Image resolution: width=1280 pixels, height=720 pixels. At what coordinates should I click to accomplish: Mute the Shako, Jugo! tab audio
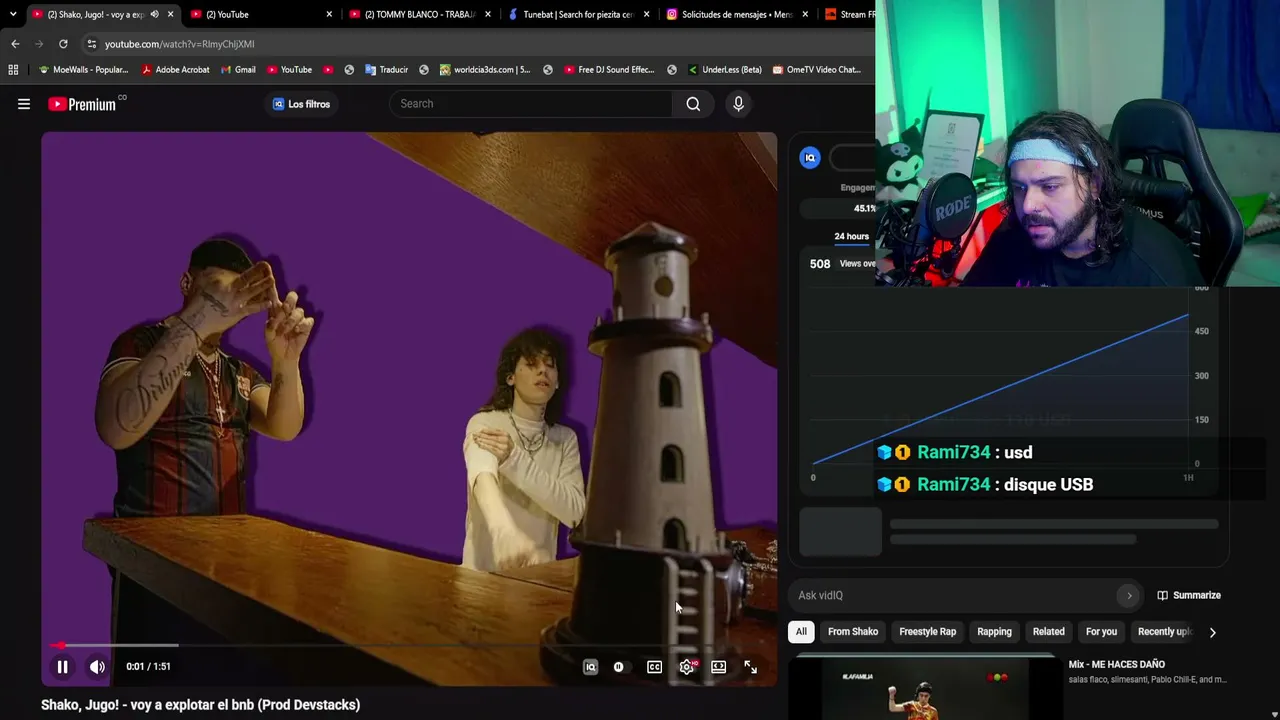point(154,14)
